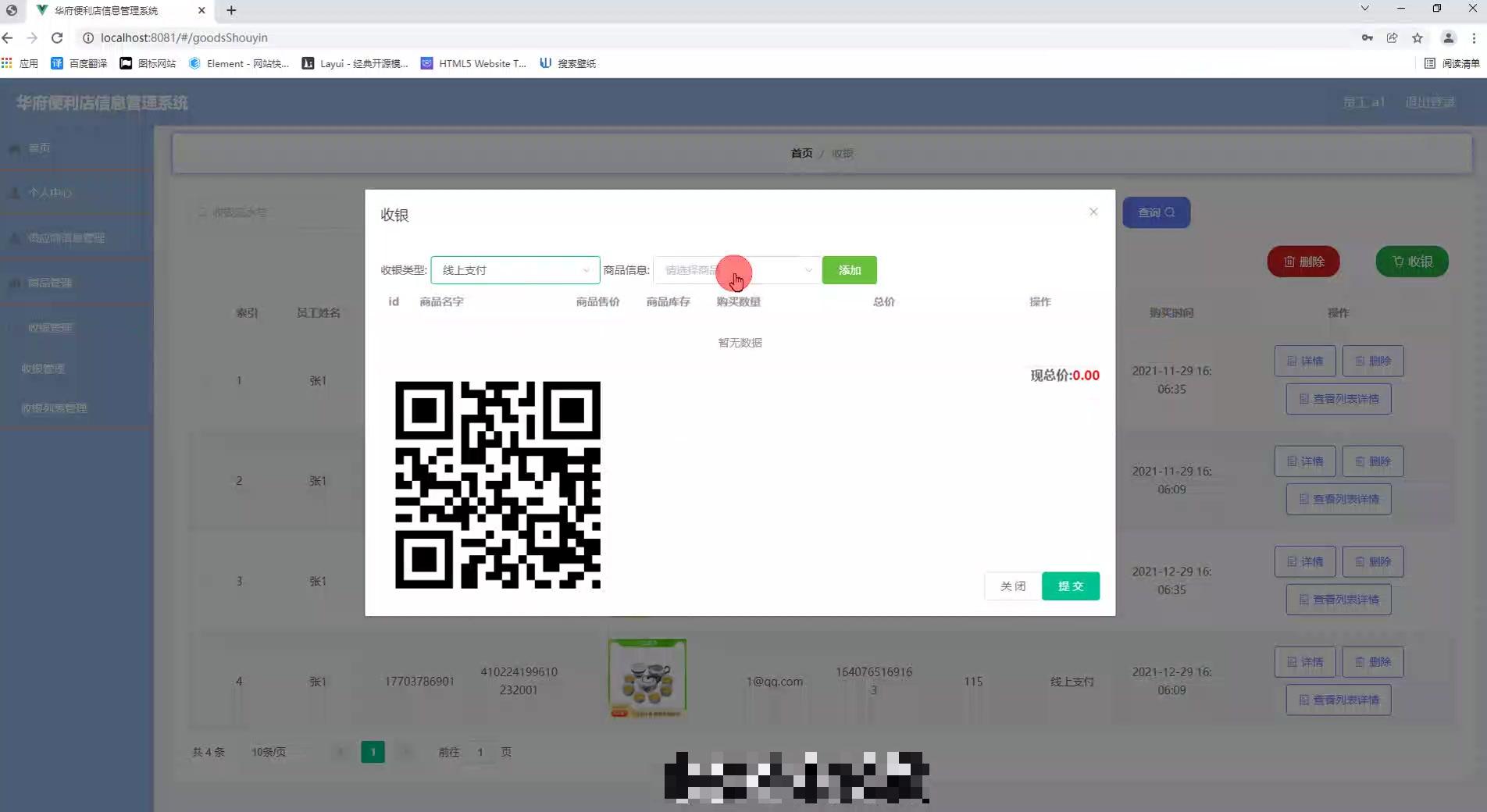Open 详情 for the 2021-11-29 16:06:09 row
Screen dimensions: 1487x812
[x=1305, y=461]
